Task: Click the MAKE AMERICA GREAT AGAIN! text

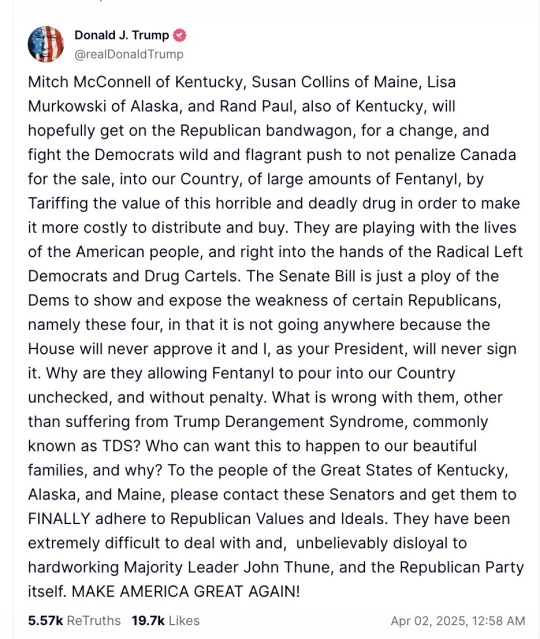Action: tap(186, 591)
